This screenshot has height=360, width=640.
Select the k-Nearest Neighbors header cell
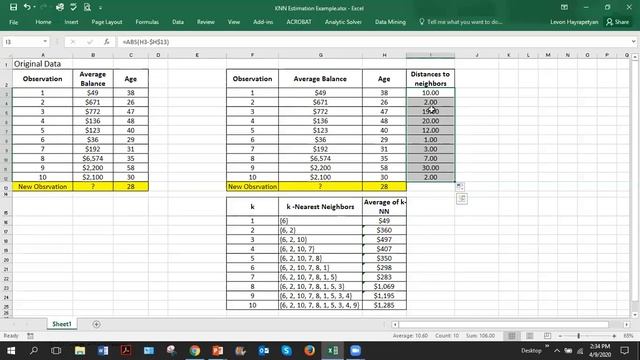(320, 207)
